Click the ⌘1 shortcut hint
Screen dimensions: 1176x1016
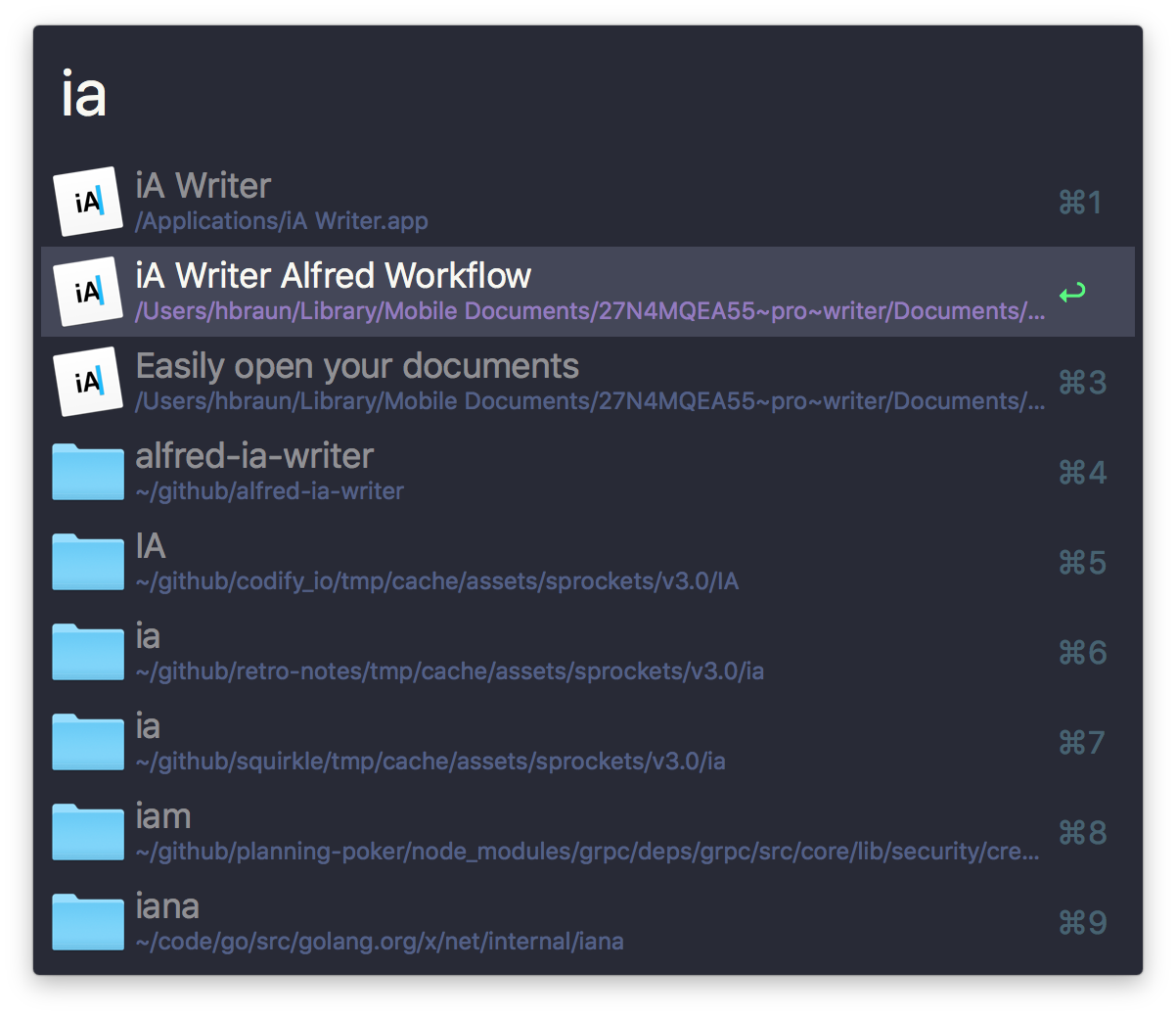(1081, 203)
